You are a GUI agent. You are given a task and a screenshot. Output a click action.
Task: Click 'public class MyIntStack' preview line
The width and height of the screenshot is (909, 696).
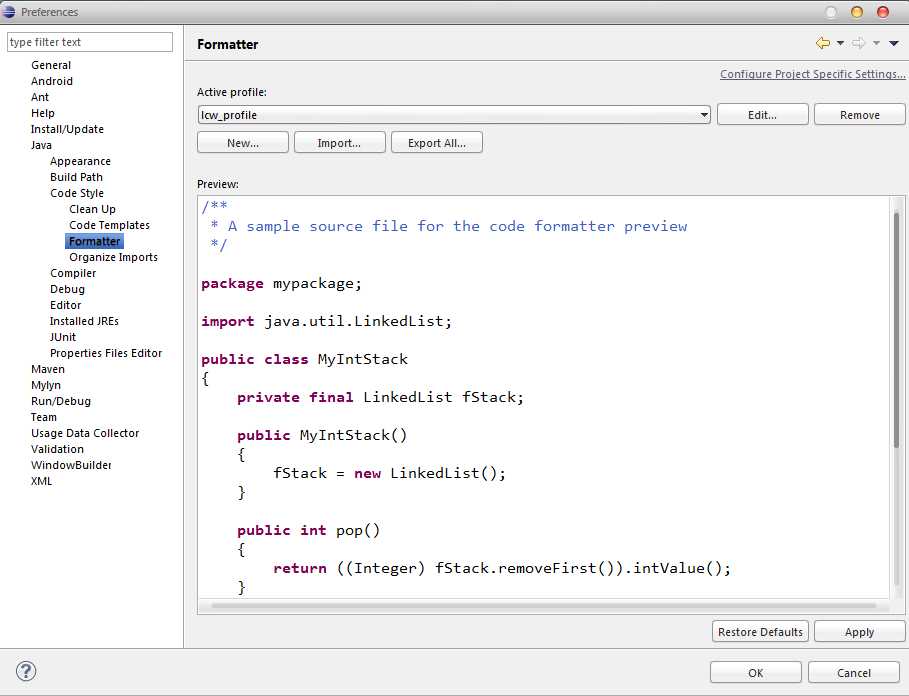coord(304,359)
